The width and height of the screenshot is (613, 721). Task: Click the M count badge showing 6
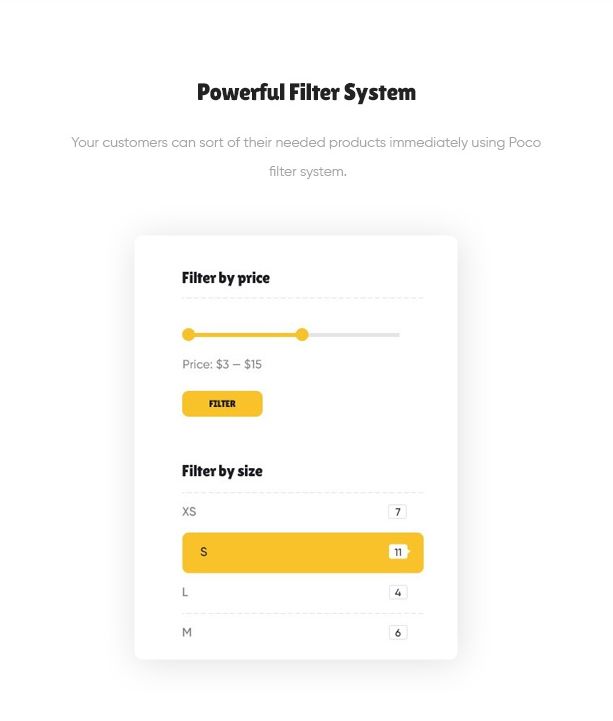(398, 632)
